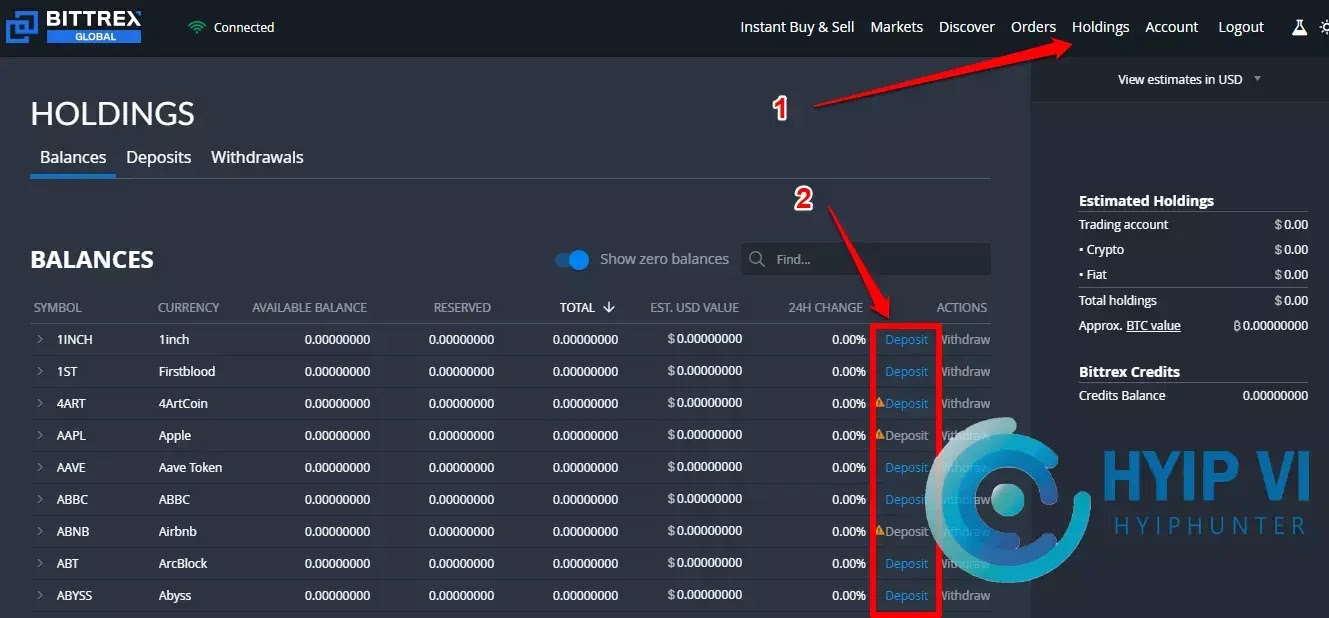The height and width of the screenshot is (618, 1329).
Task: Click the sort arrow next to TOTAL column
Action: [609, 307]
